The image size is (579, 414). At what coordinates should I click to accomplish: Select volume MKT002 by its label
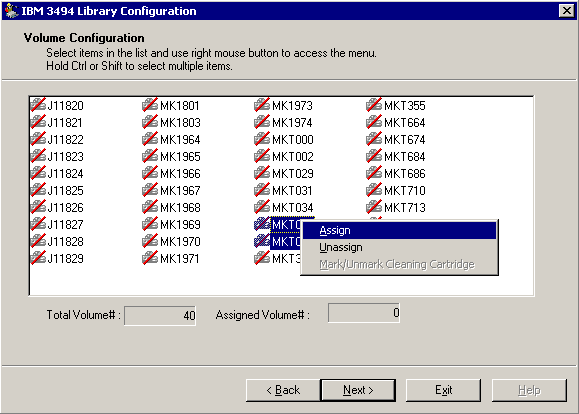[293, 157]
